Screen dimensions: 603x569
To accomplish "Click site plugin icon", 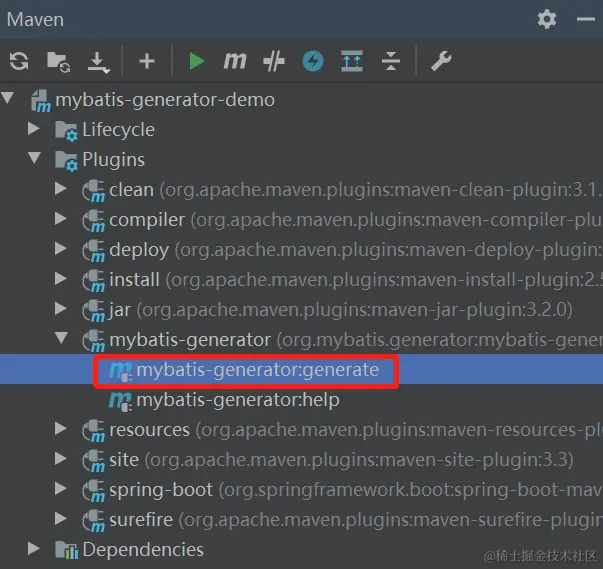I will tap(93, 461).
